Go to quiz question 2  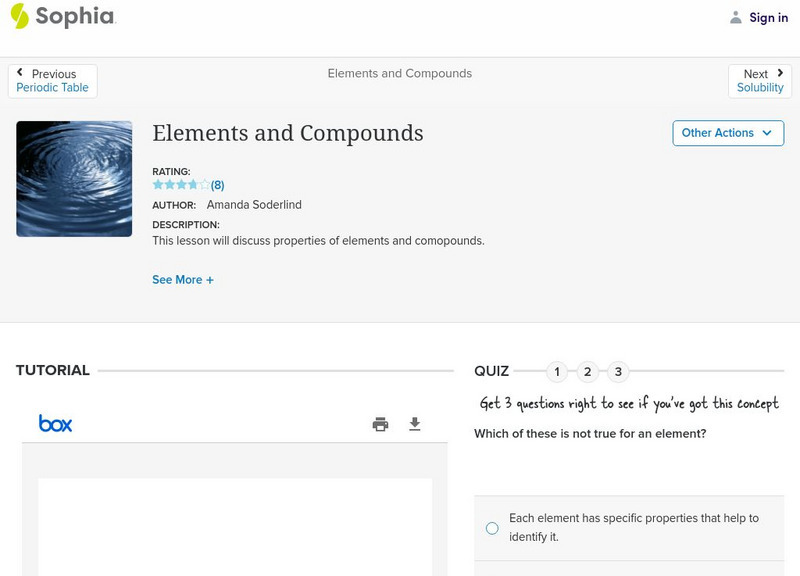click(x=588, y=372)
